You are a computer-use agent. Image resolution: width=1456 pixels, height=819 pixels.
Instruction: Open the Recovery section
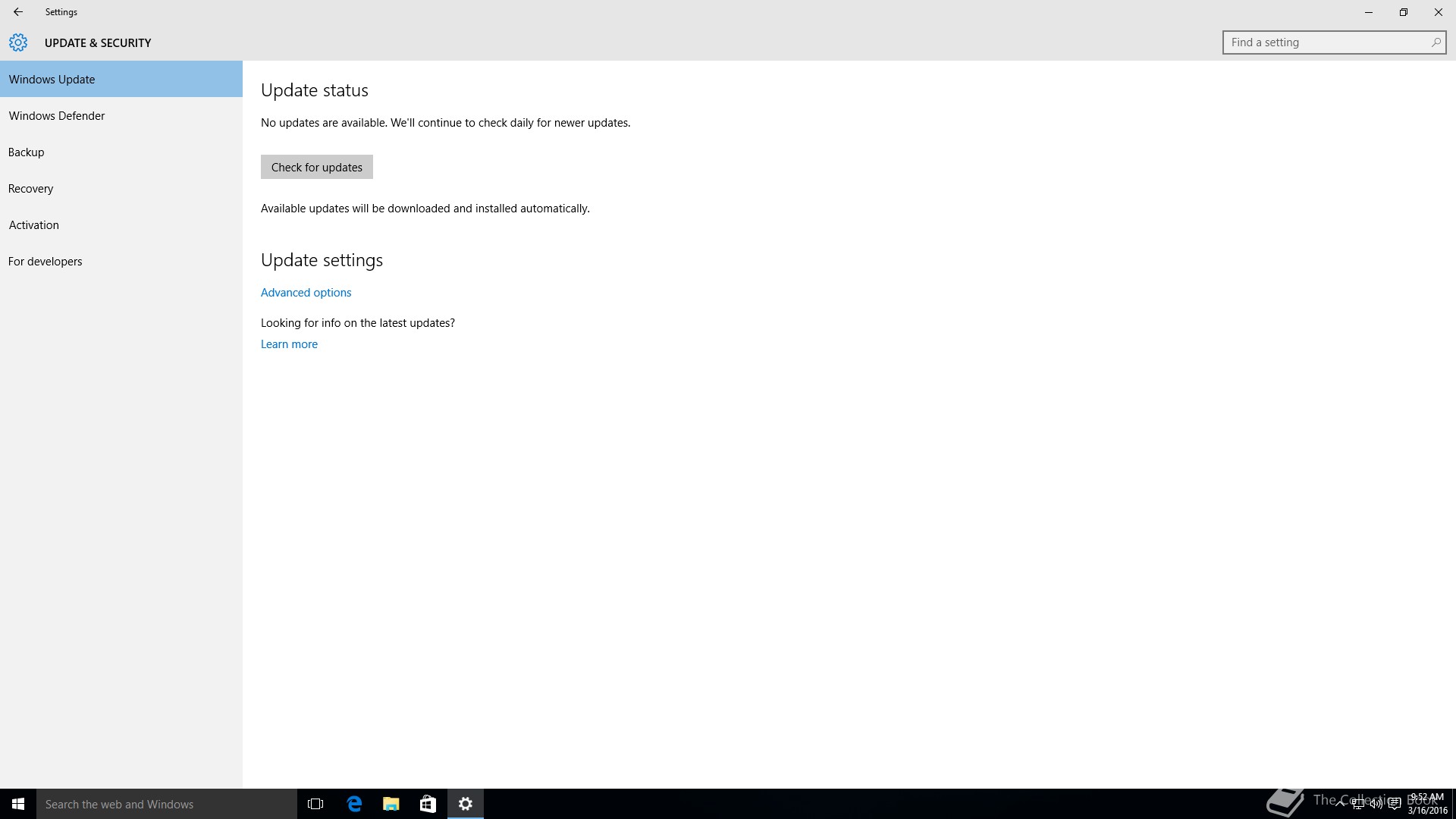point(121,188)
